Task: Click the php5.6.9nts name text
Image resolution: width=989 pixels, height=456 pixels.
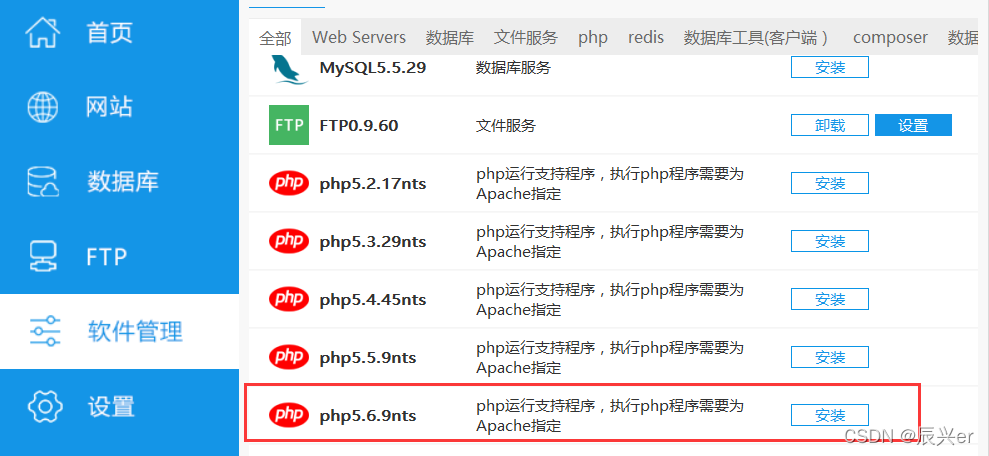Action: click(368, 416)
